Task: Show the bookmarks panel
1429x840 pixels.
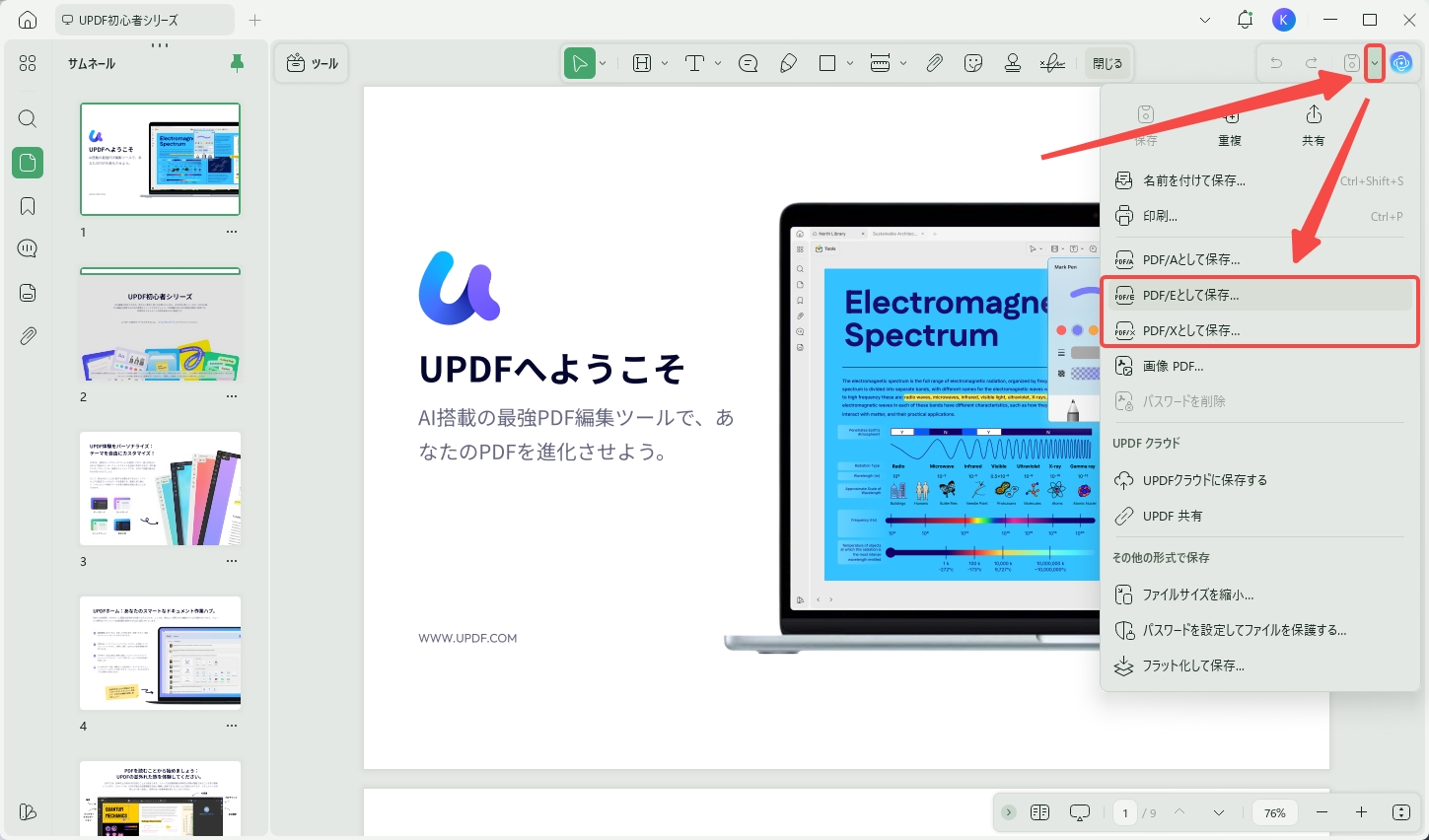Action: (27, 206)
